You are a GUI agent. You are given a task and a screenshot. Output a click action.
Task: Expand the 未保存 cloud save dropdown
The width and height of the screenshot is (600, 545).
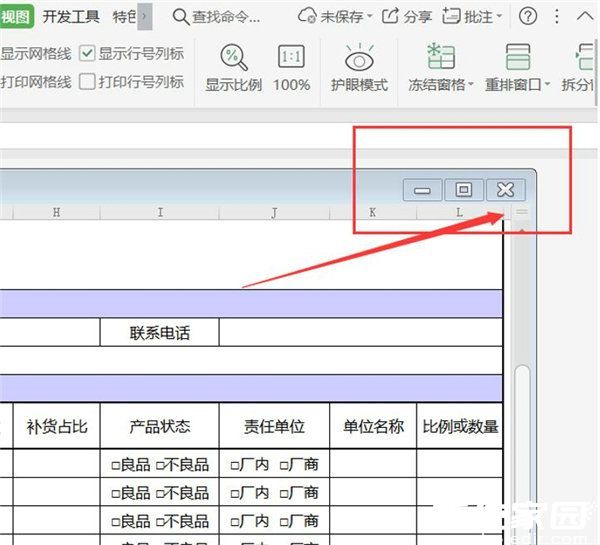[370, 16]
